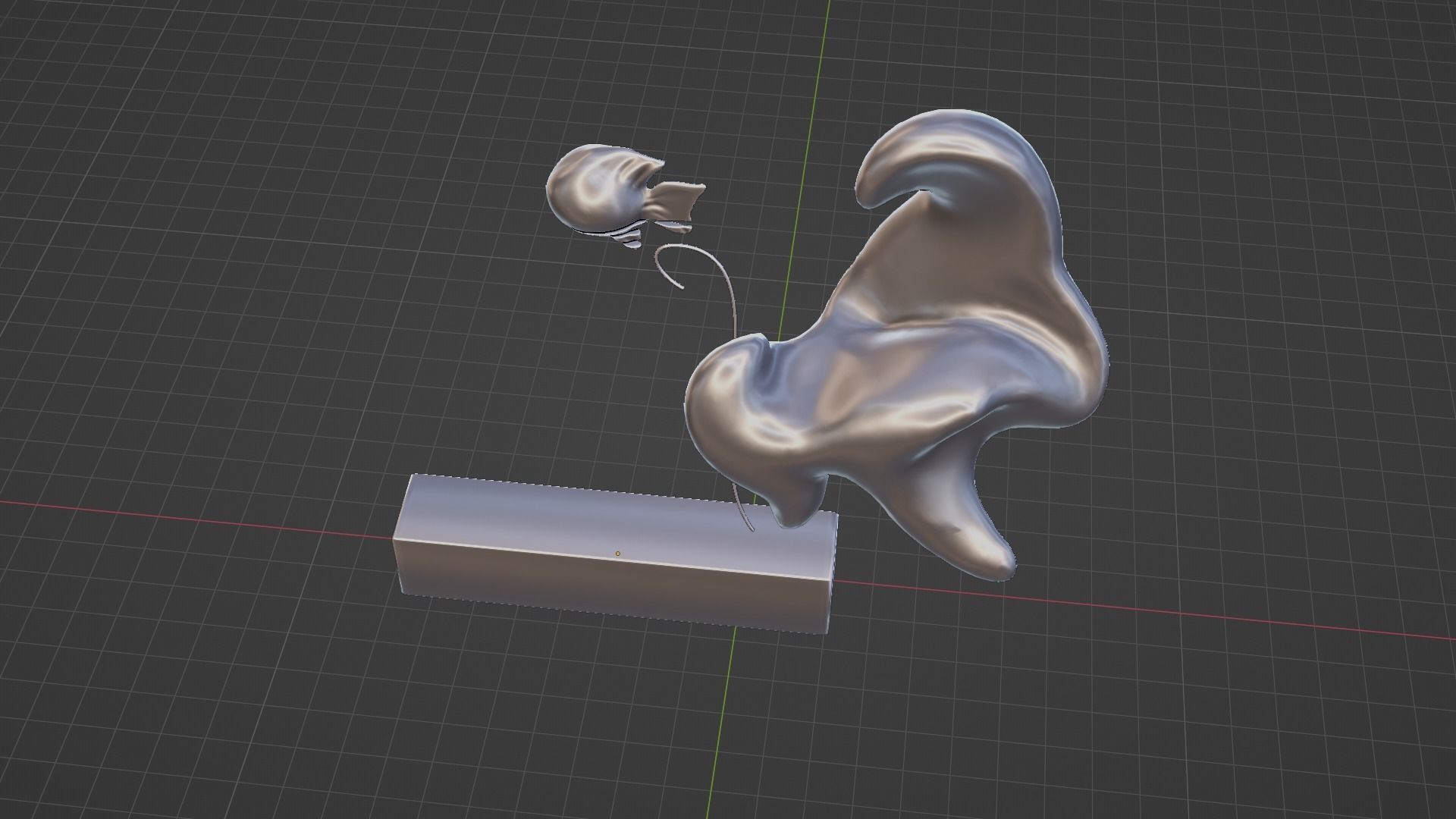Image resolution: width=1456 pixels, height=819 pixels.
Task: Click the orange origin dot on the box
Action: 618,554
